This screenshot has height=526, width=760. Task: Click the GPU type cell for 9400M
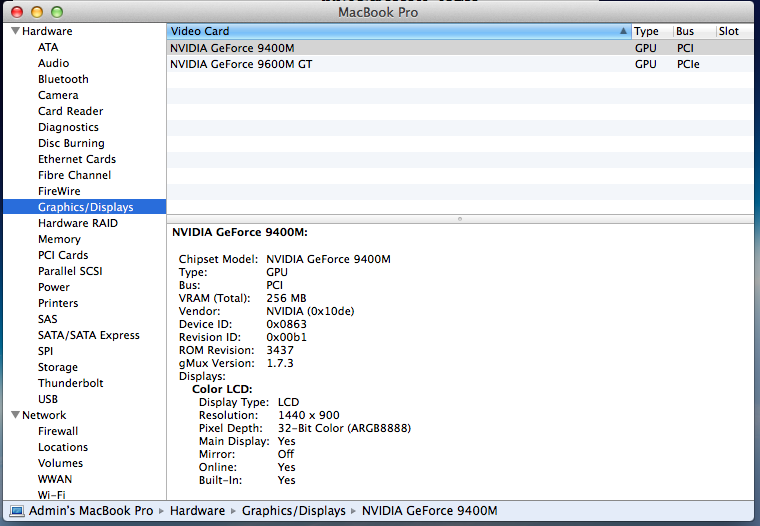[646, 48]
